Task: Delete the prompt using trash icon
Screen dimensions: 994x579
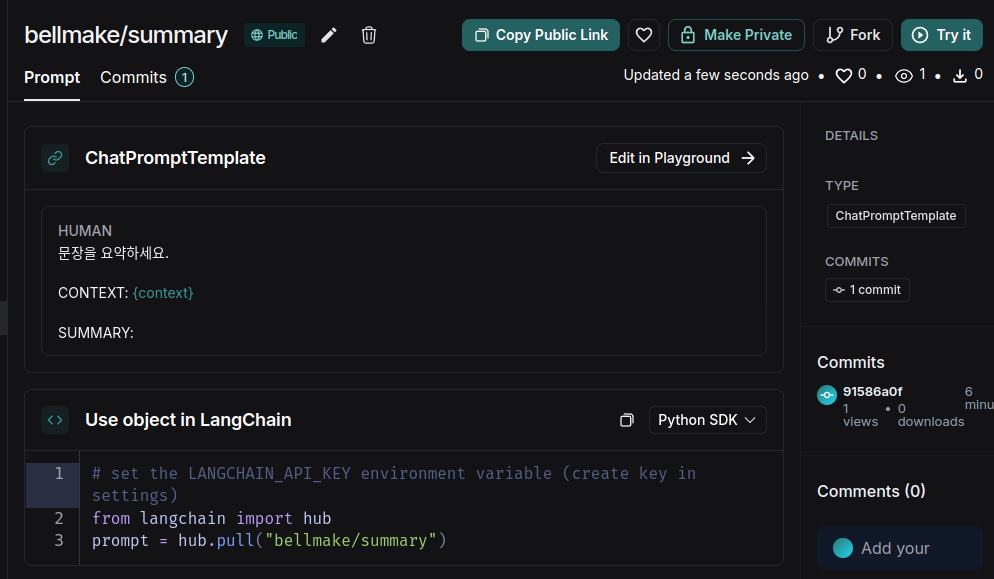Action: pyautogui.click(x=369, y=36)
